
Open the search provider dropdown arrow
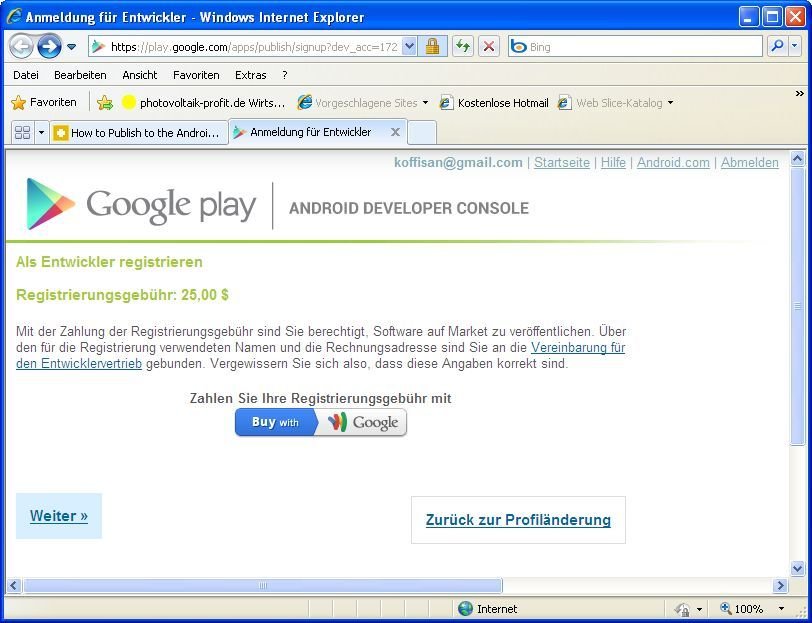click(x=795, y=47)
